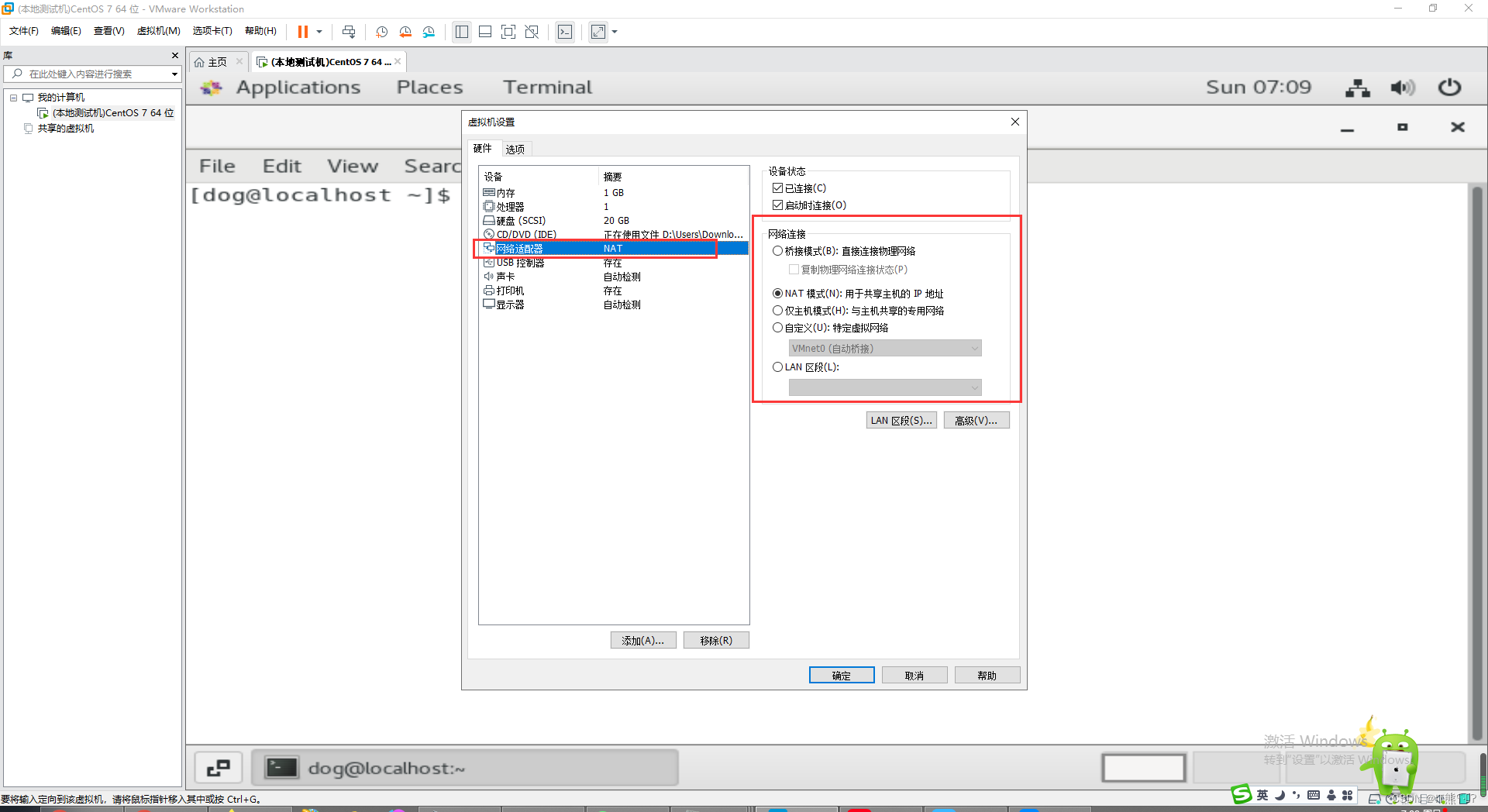Open the GNOME Places menu

[x=430, y=88]
